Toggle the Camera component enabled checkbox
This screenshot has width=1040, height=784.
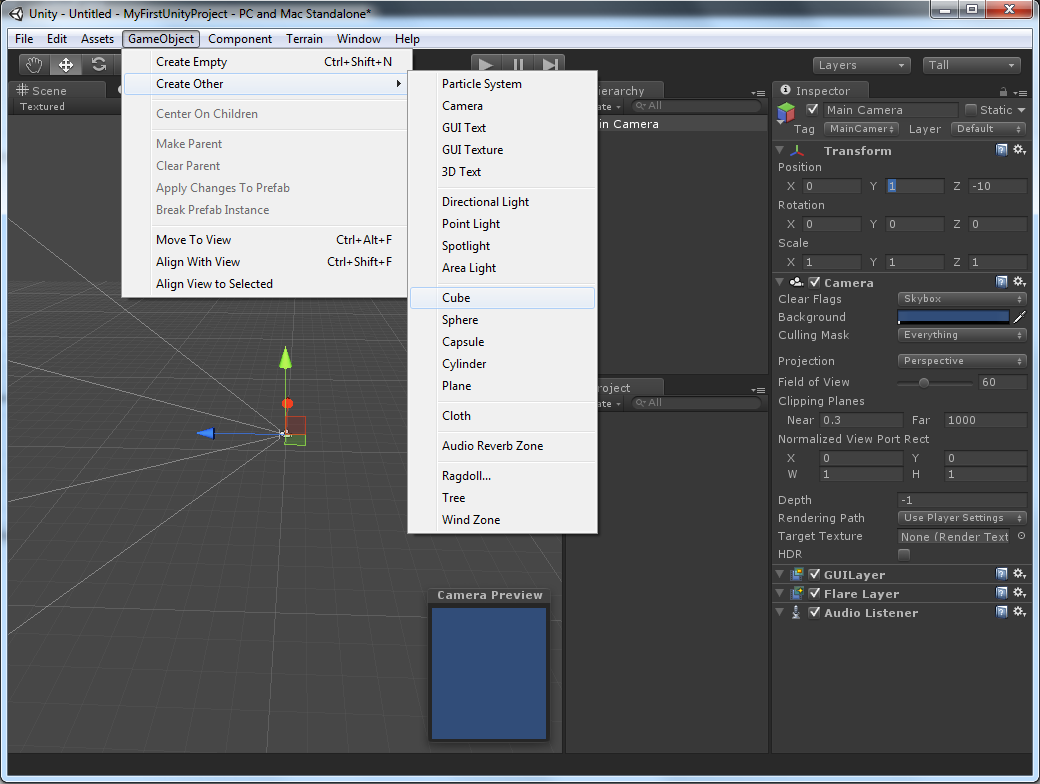coord(814,282)
